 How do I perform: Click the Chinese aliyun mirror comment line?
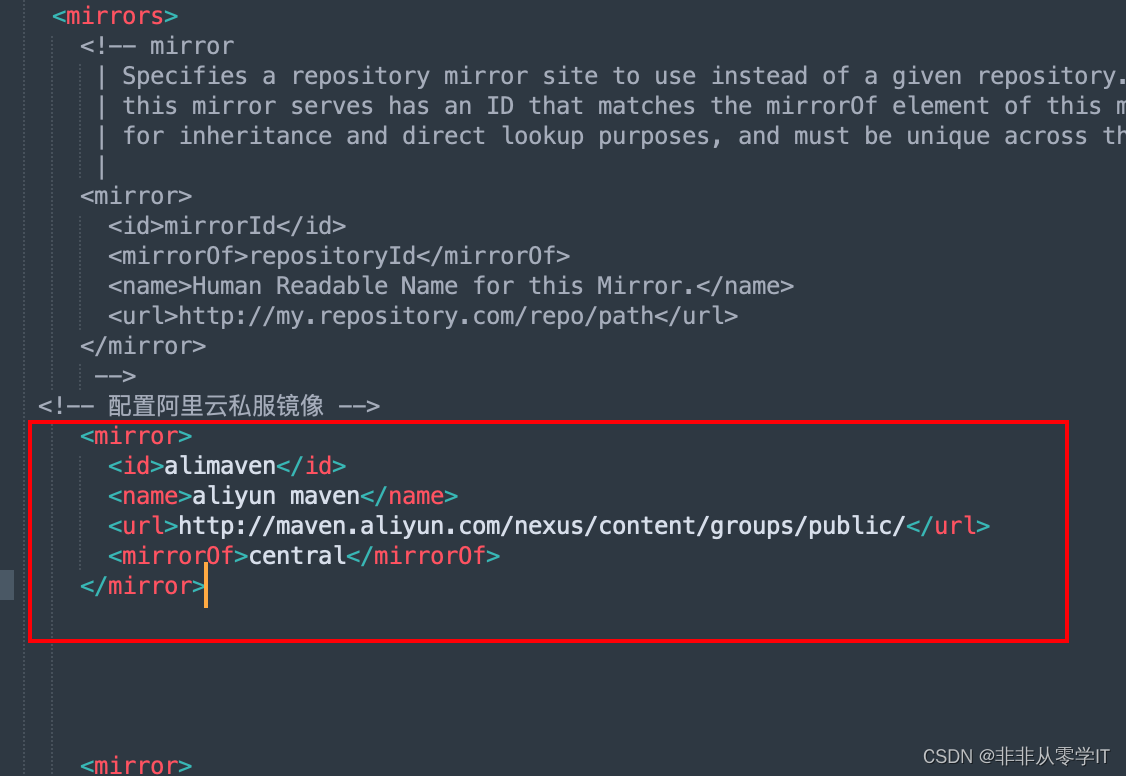(209, 406)
